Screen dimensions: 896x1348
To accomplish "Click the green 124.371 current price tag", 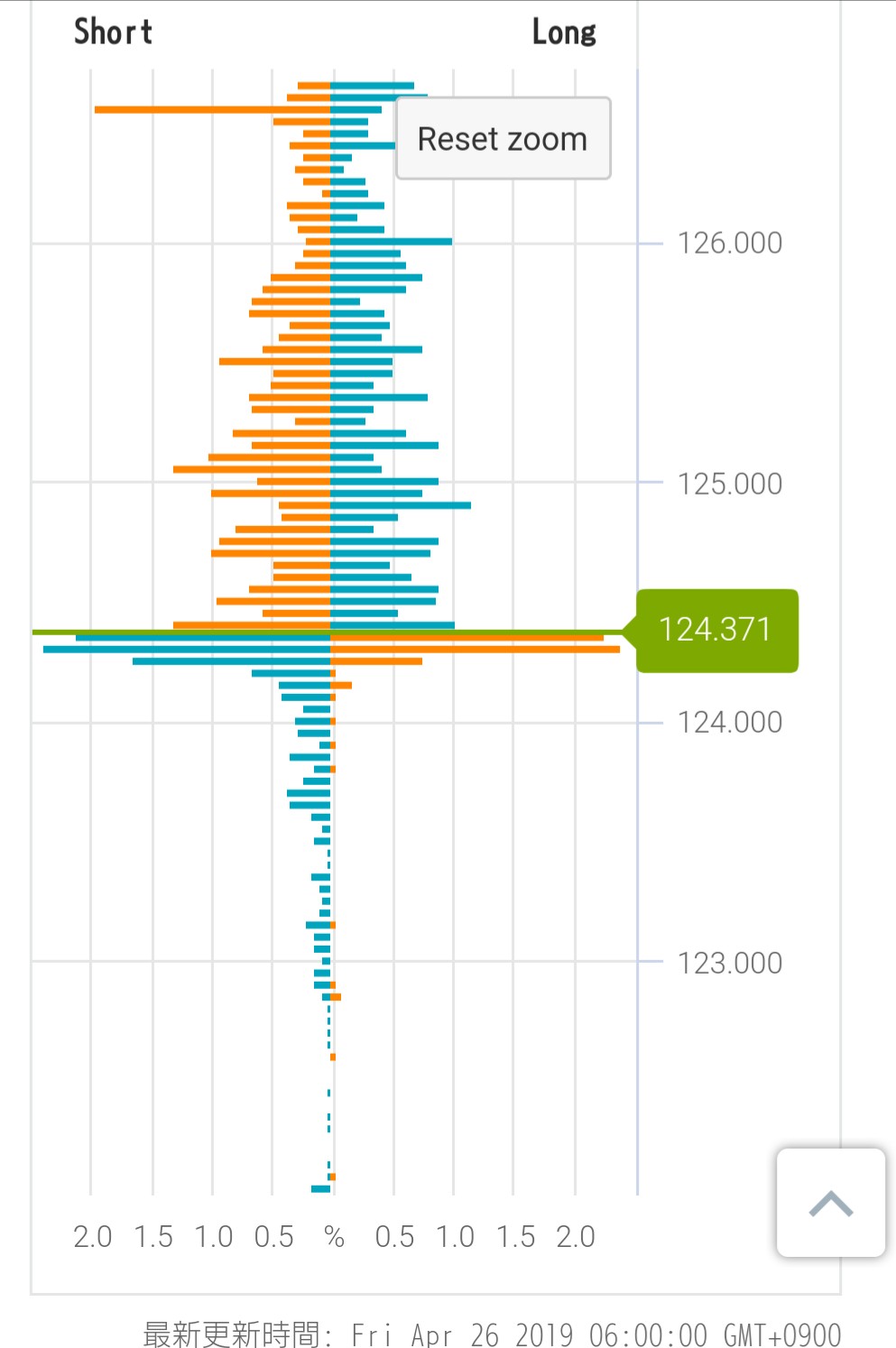I will point(717,630).
